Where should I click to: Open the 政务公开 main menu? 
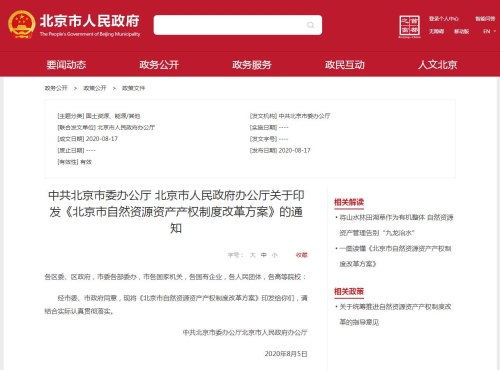(x=159, y=65)
